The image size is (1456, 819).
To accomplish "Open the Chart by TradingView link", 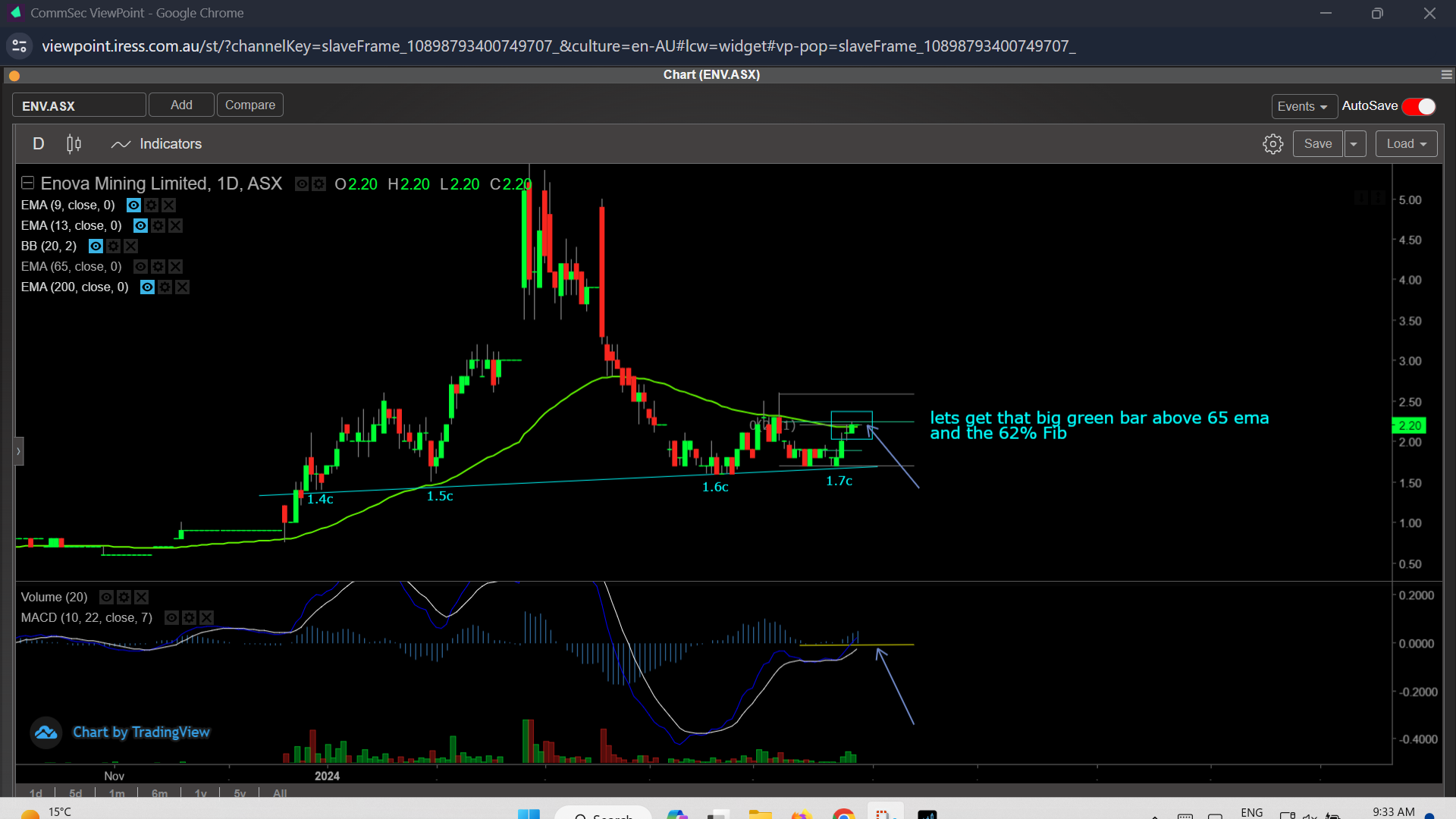I will tap(141, 732).
